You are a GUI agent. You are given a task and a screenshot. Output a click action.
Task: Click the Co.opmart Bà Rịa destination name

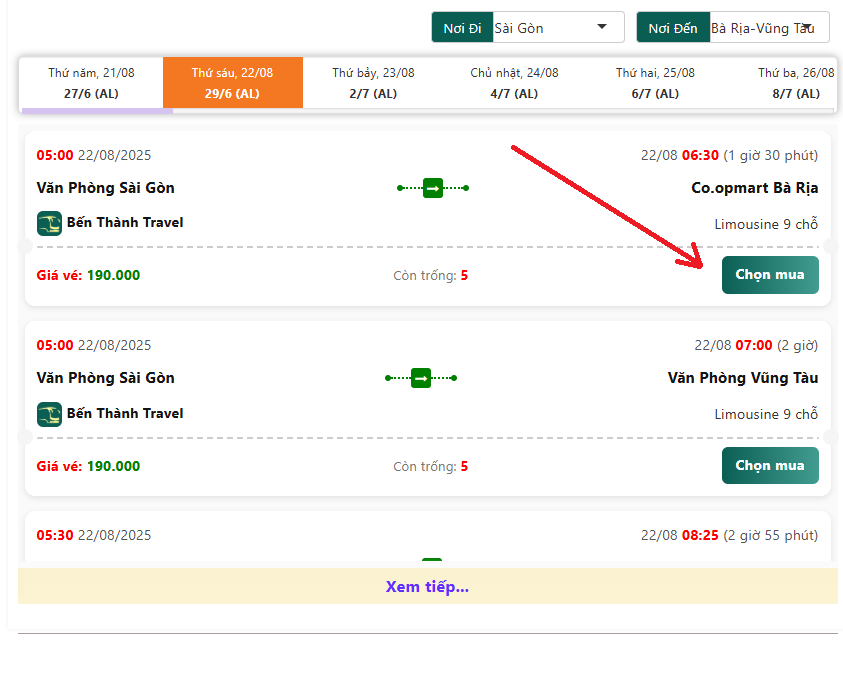coord(754,188)
